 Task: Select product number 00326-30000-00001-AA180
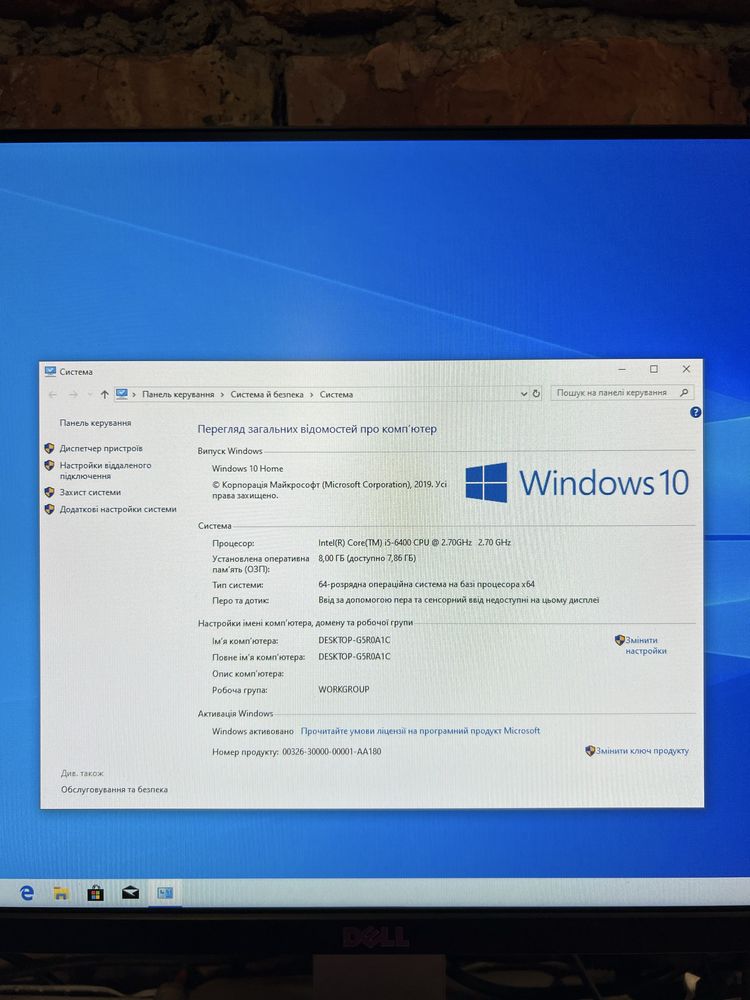332,751
